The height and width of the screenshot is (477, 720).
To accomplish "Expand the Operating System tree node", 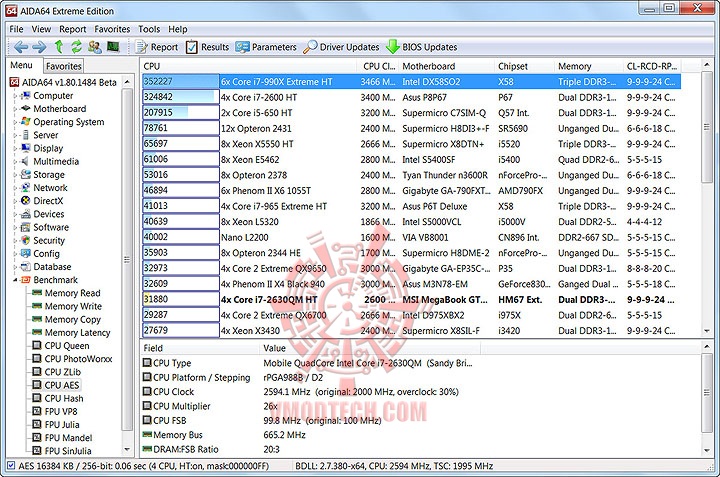I will click(15, 122).
